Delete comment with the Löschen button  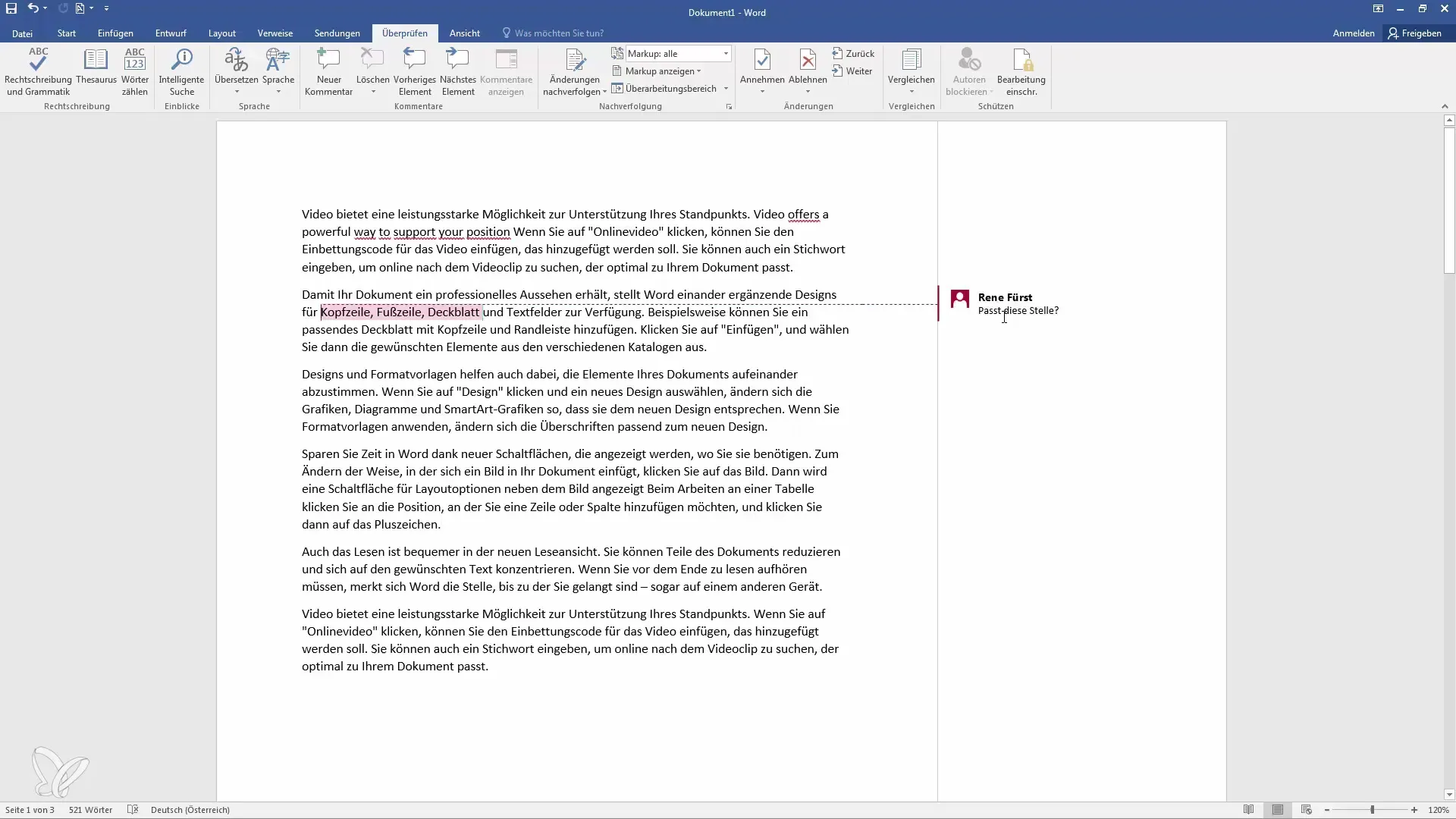point(372,65)
